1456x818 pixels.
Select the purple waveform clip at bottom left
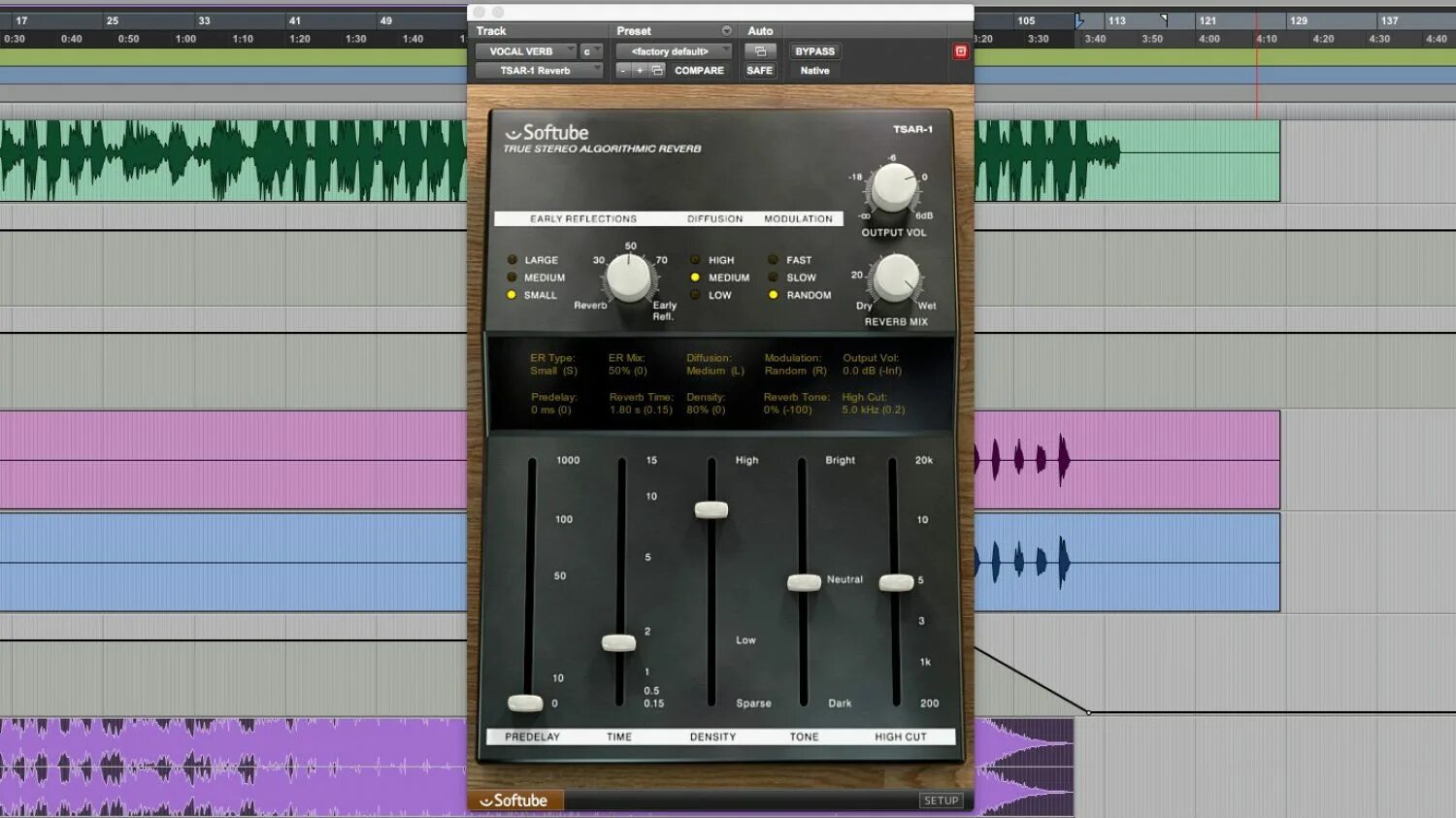[233, 767]
